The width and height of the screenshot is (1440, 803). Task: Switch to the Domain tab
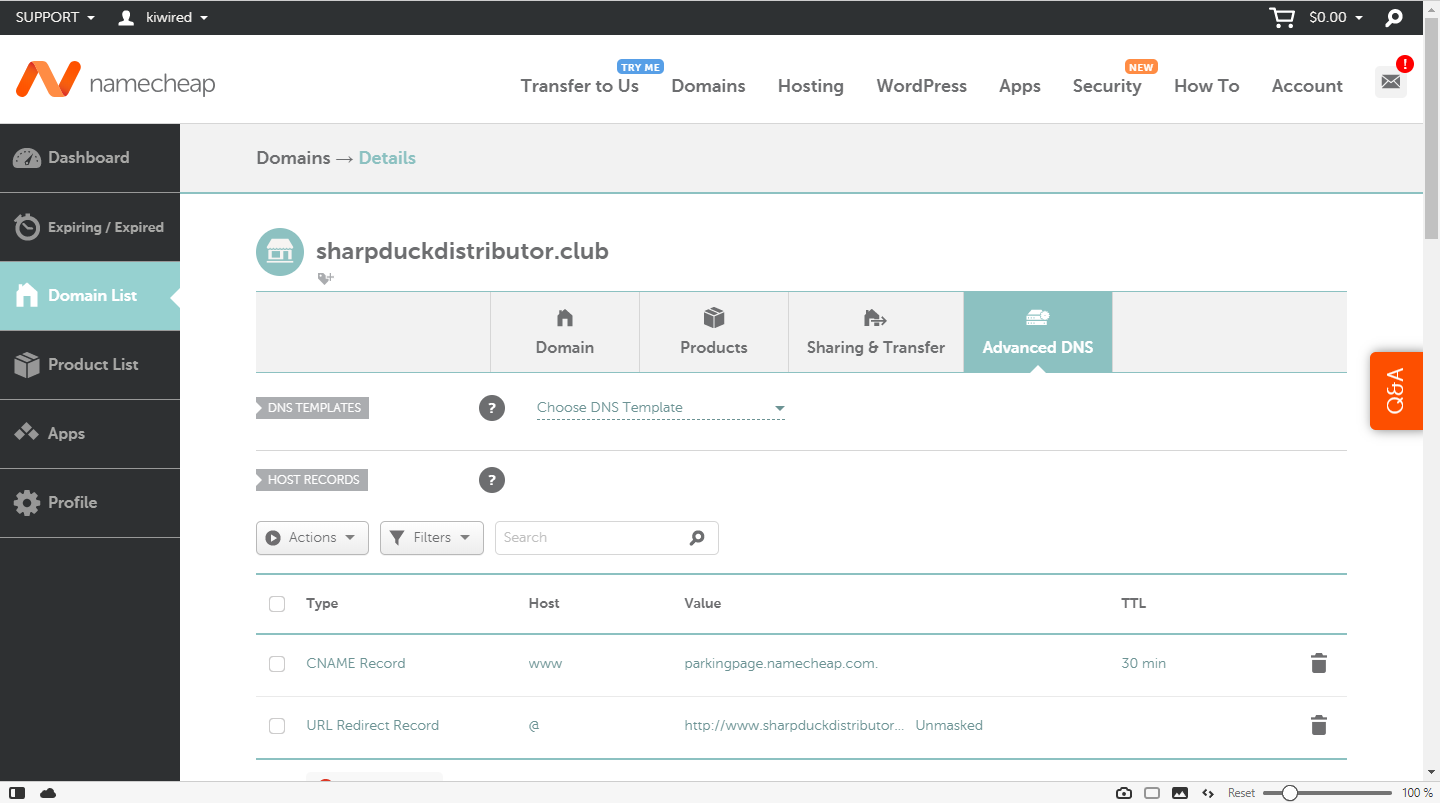[x=565, y=332]
